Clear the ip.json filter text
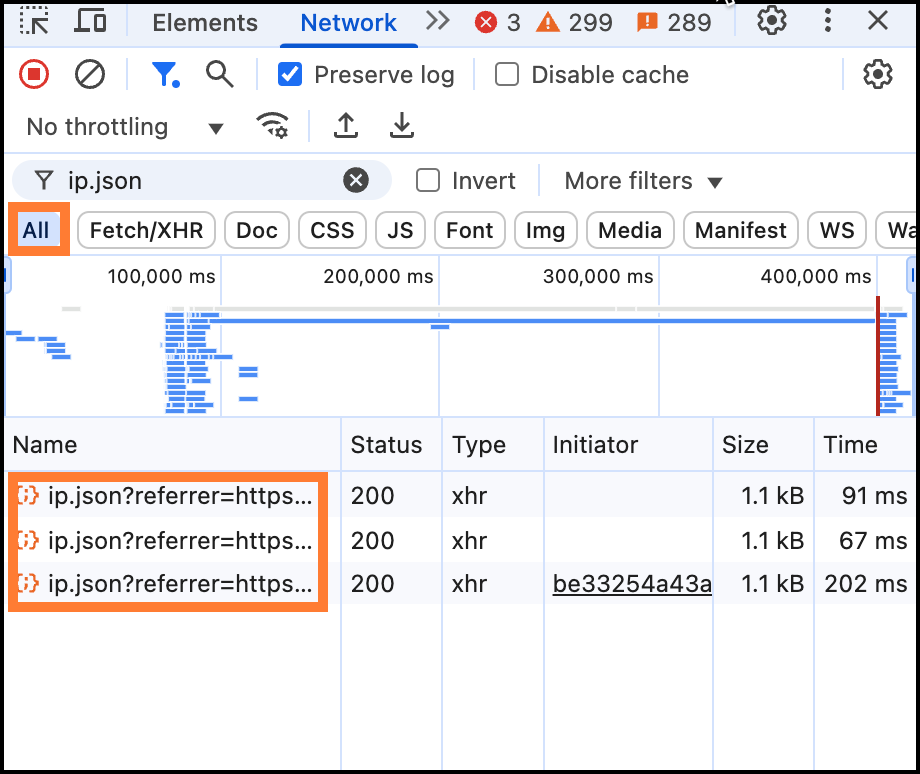The width and height of the screenshot is (920, 774). [356, 180]
